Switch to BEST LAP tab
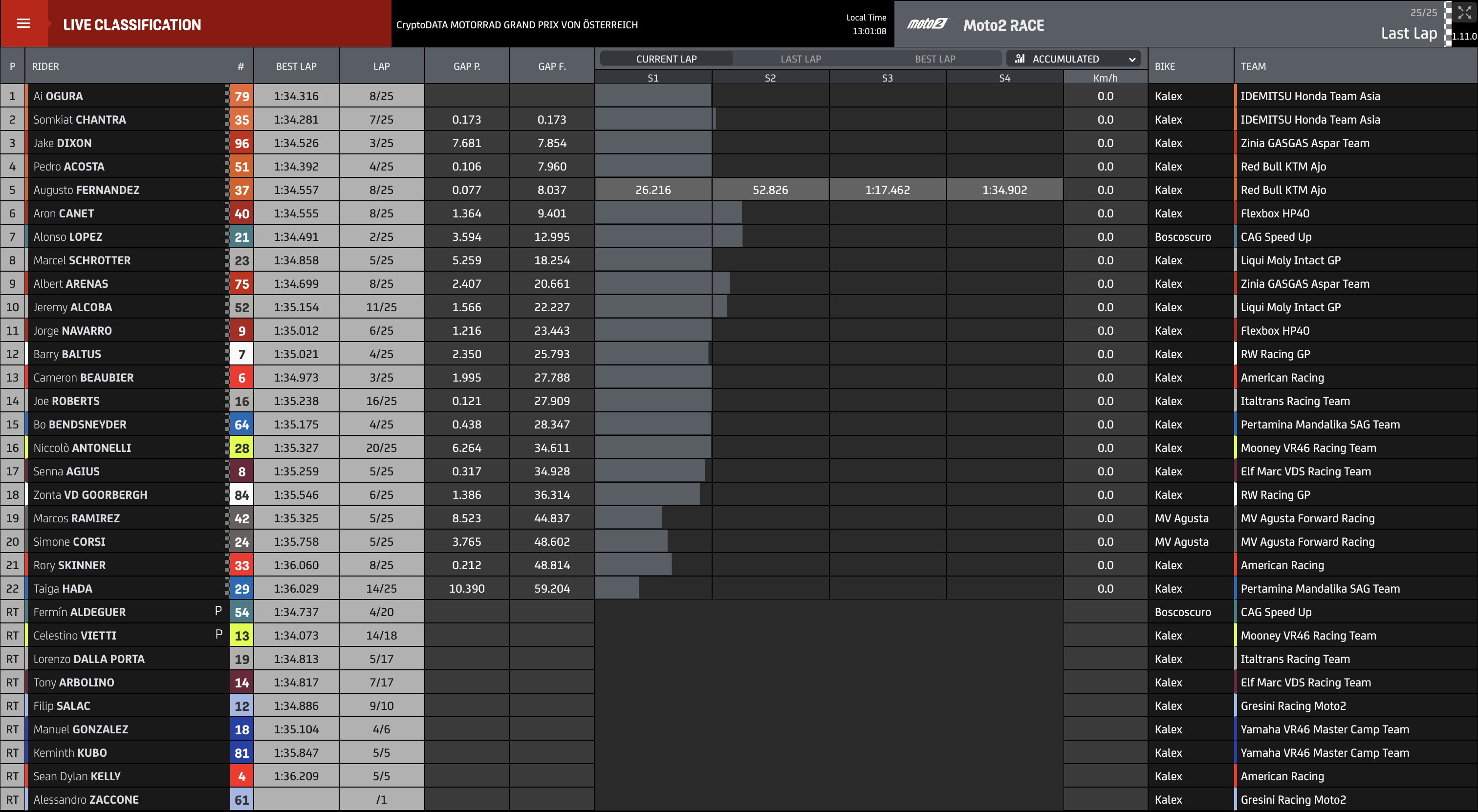Image resolution: width=1478 pixels, height=812 pixels. coord(935,59)
